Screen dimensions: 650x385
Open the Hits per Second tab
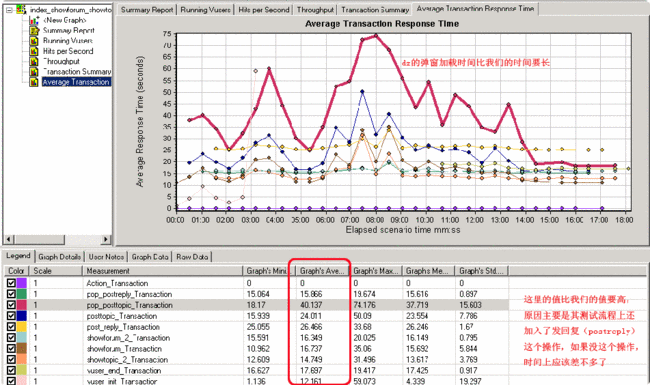click(x=264, y=10)
